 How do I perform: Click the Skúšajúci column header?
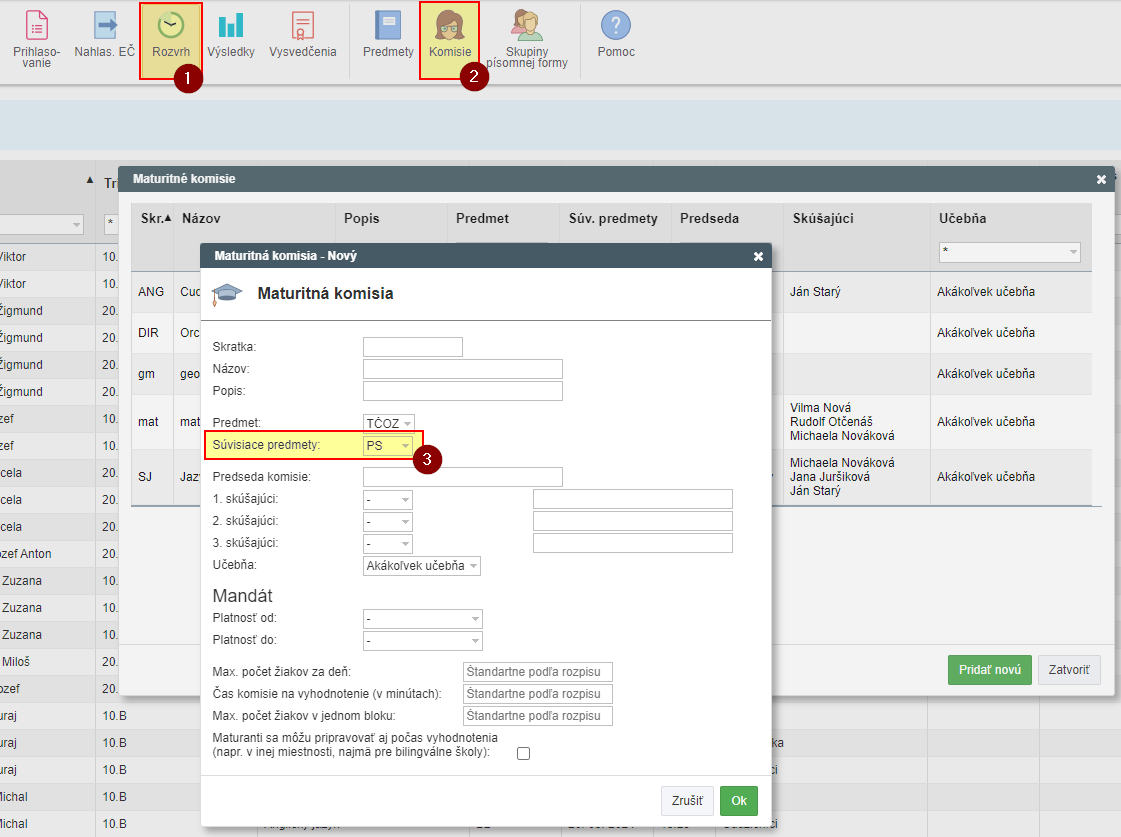click(x=823, y=219)
